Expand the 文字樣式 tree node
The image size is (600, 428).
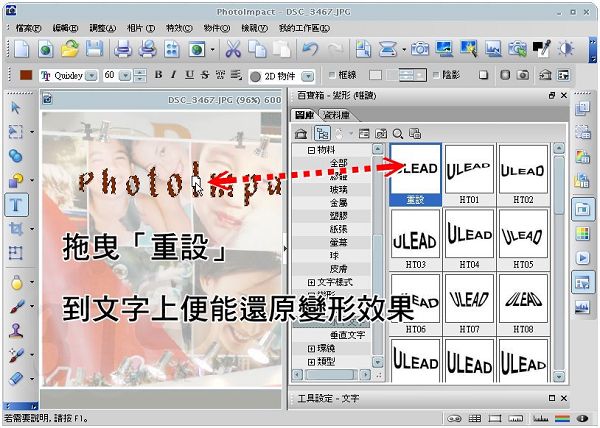pyautogui.click(x=311, y=282)
